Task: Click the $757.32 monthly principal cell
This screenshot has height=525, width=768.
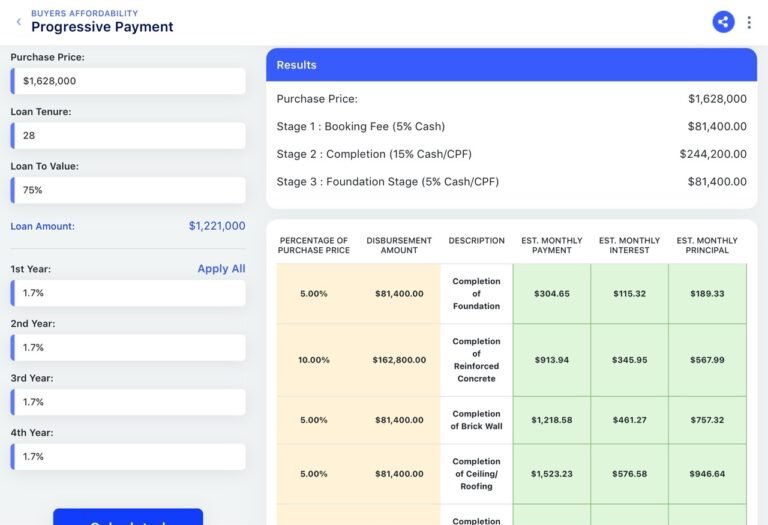Action: click(707, 420)
